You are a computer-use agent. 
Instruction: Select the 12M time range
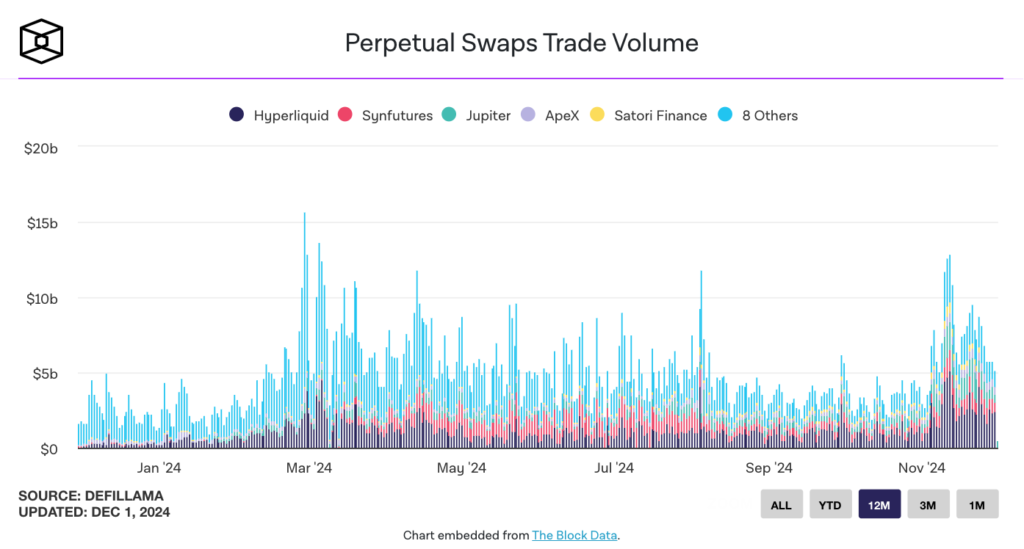pyautogui.click(x=879, y=505)
